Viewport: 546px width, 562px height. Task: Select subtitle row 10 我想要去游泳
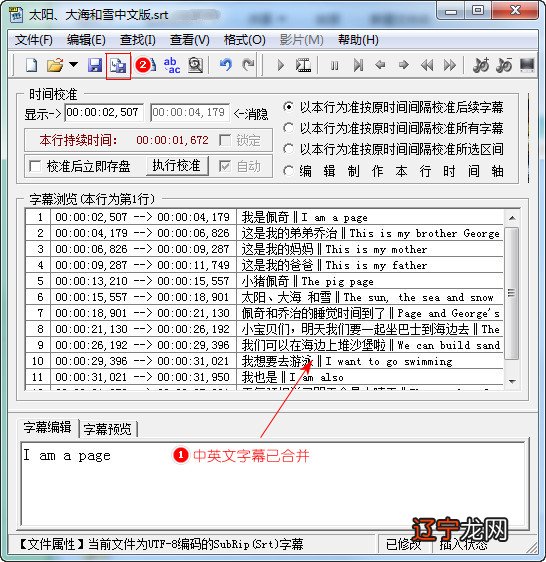[265, 361]
